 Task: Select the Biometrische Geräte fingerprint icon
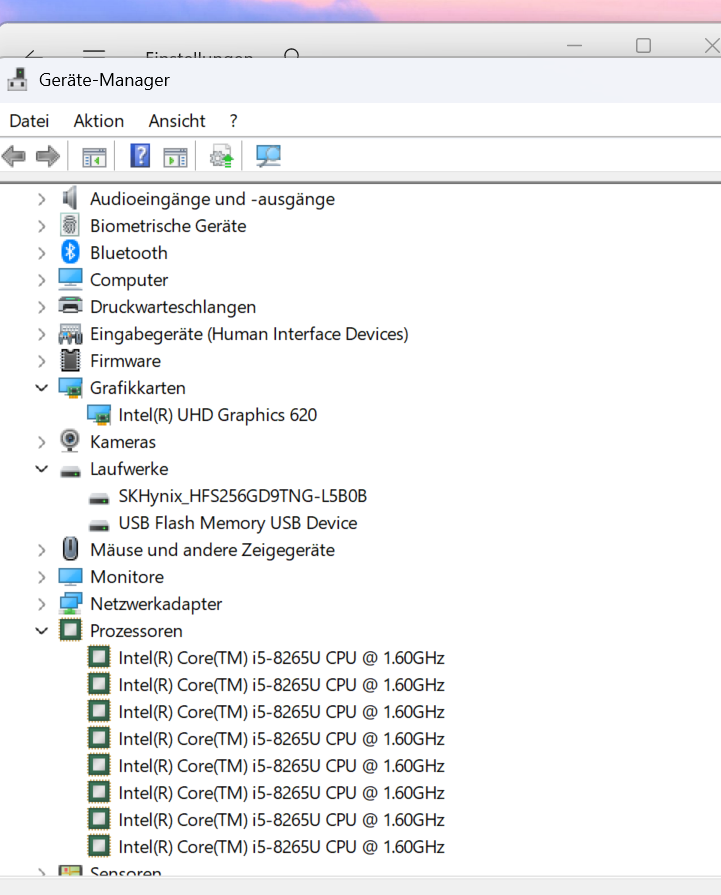[70, 225]
